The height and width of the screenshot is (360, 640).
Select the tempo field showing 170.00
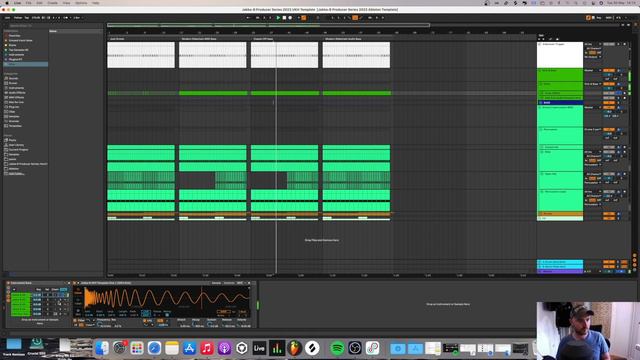click(x=36, y=18)
